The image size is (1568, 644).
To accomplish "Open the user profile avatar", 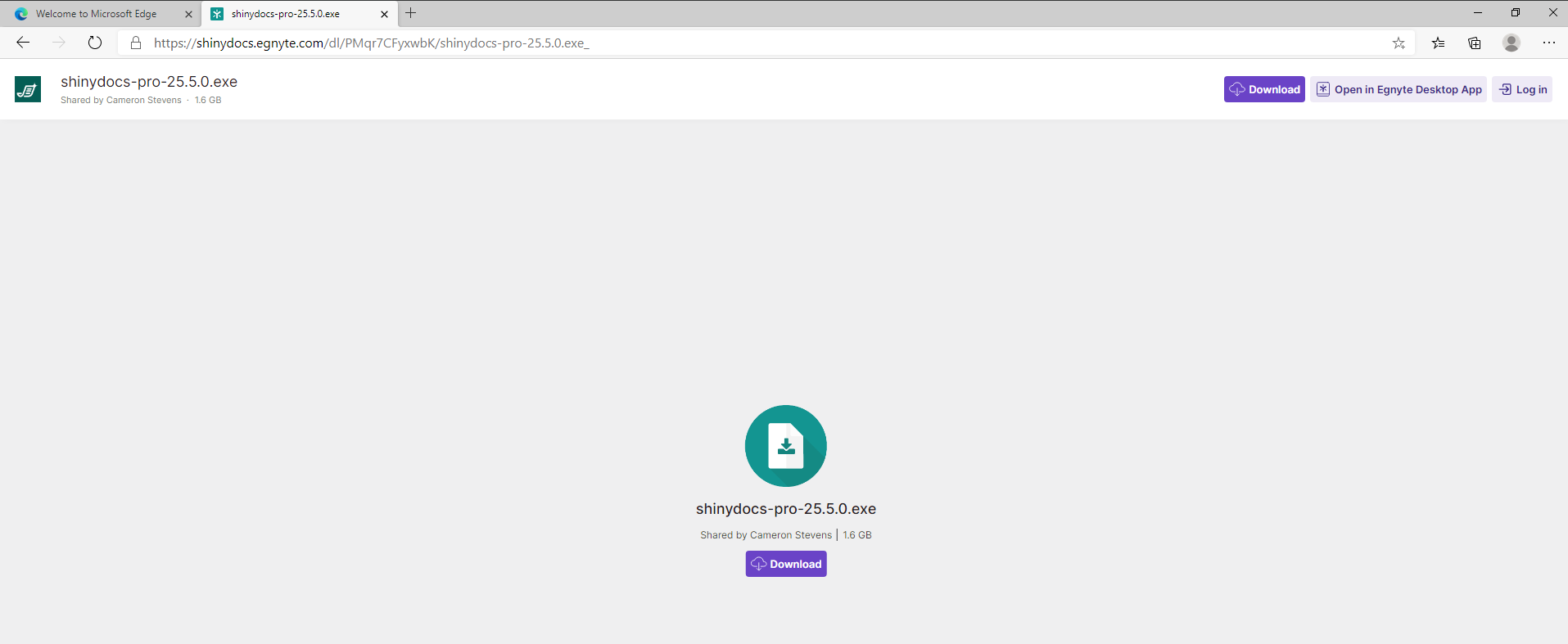I will click(x=1512, y=43).
